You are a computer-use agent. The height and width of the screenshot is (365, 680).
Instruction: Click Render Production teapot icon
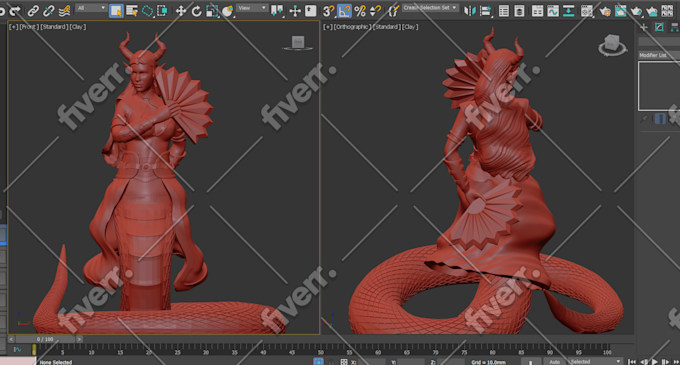point(636,11)
